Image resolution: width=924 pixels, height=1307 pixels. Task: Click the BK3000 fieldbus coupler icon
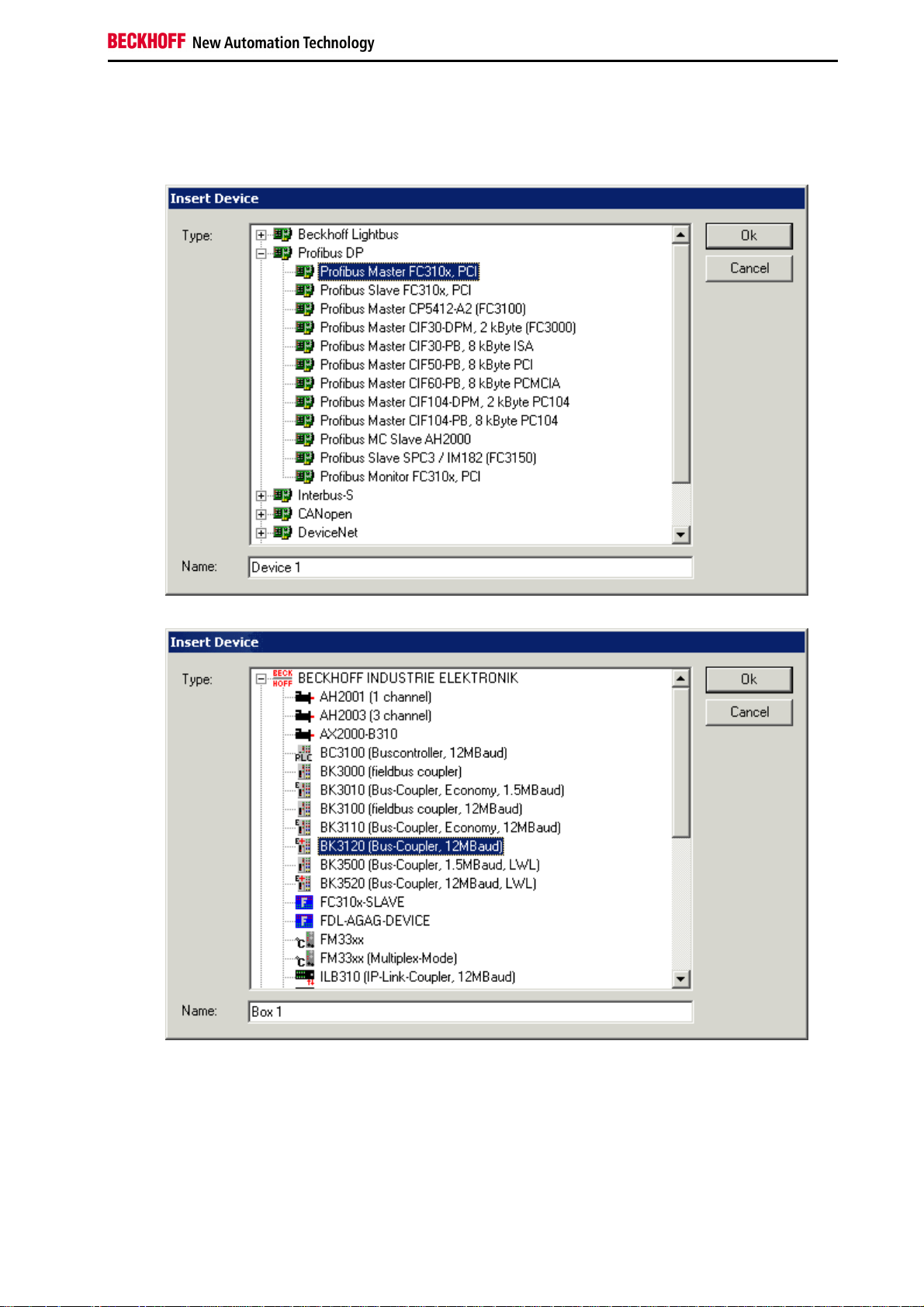304,772
